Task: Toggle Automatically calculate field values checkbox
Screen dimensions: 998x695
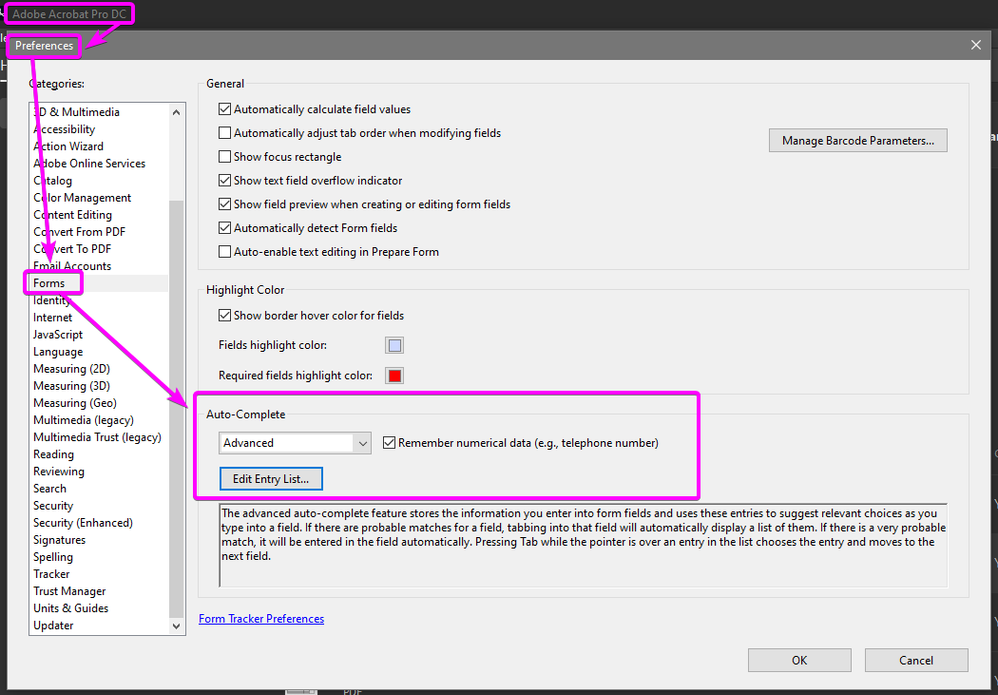Action: pyautogui.click(x=225, y=109)
